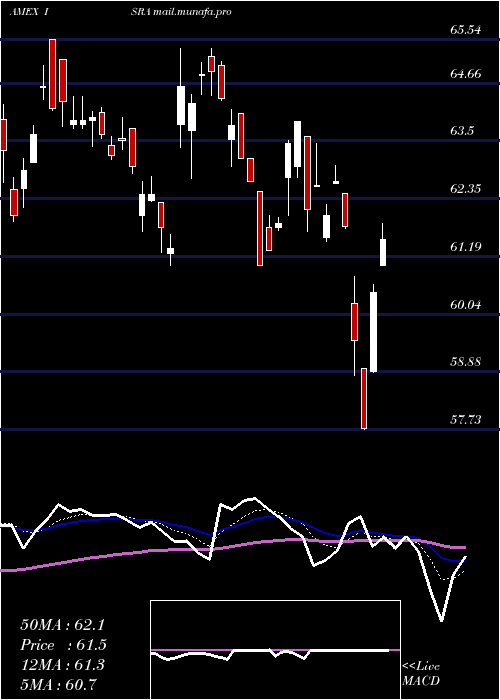
Task: Click the 61.19 price level label
Action: pos(466,246)
